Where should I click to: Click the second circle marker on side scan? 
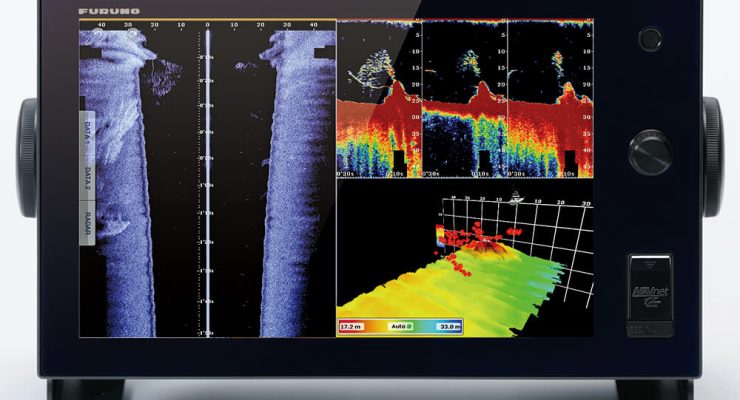point(133,33)
